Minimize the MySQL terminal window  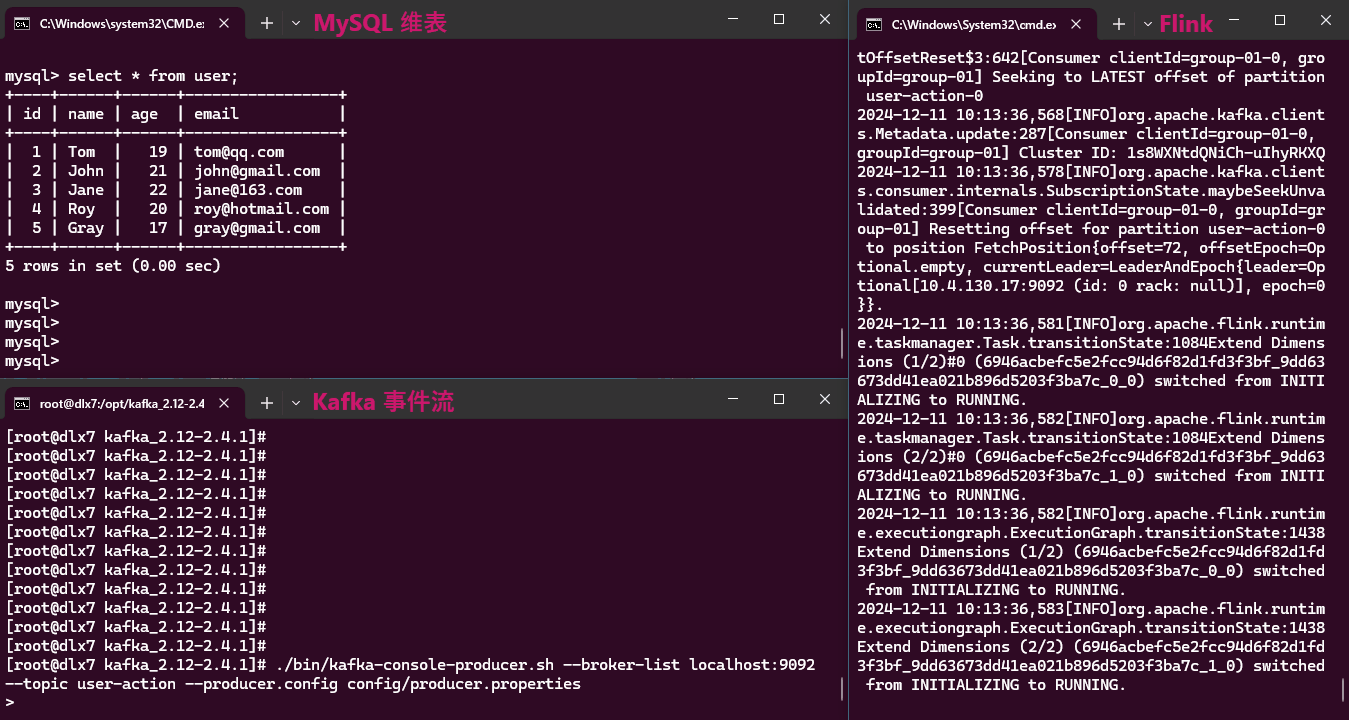click(733, 19)
